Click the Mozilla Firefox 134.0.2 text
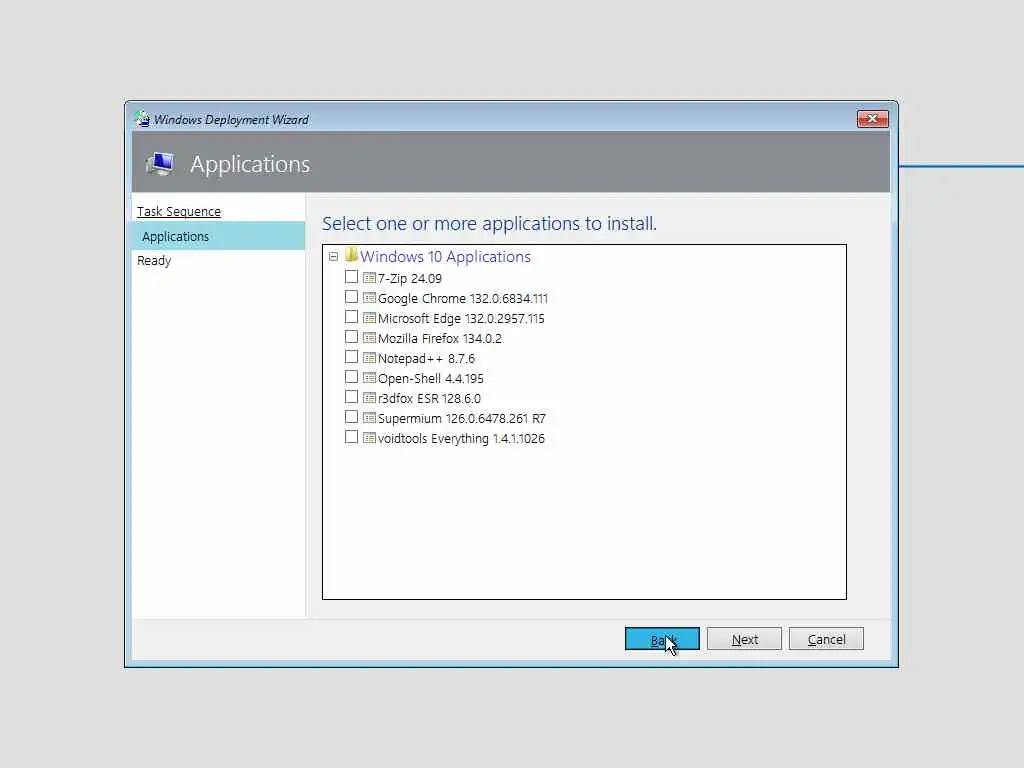Viewport: 1024px width, 768px height. click(440, 338)
